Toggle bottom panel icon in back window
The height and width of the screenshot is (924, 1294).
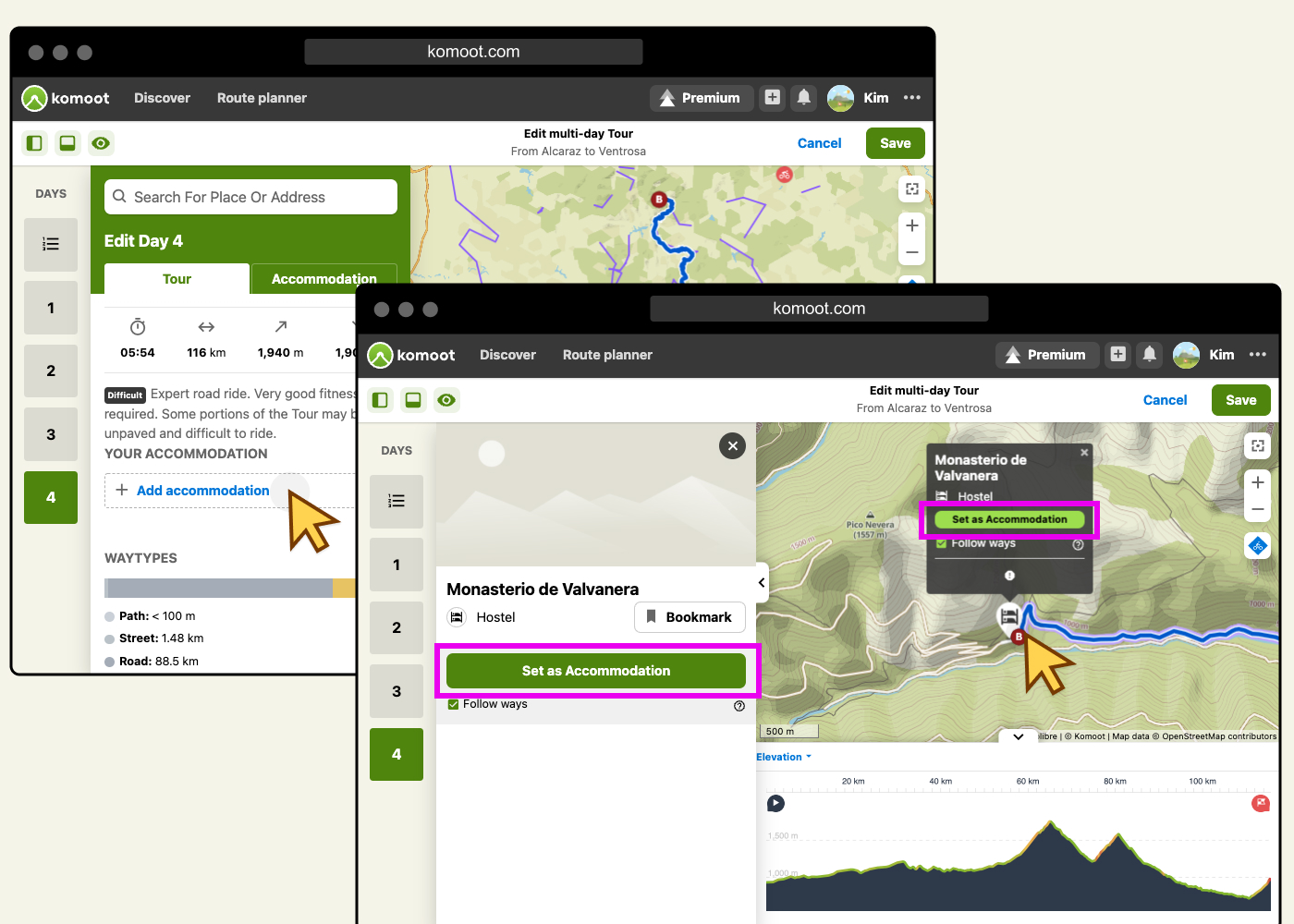[67, 143]
